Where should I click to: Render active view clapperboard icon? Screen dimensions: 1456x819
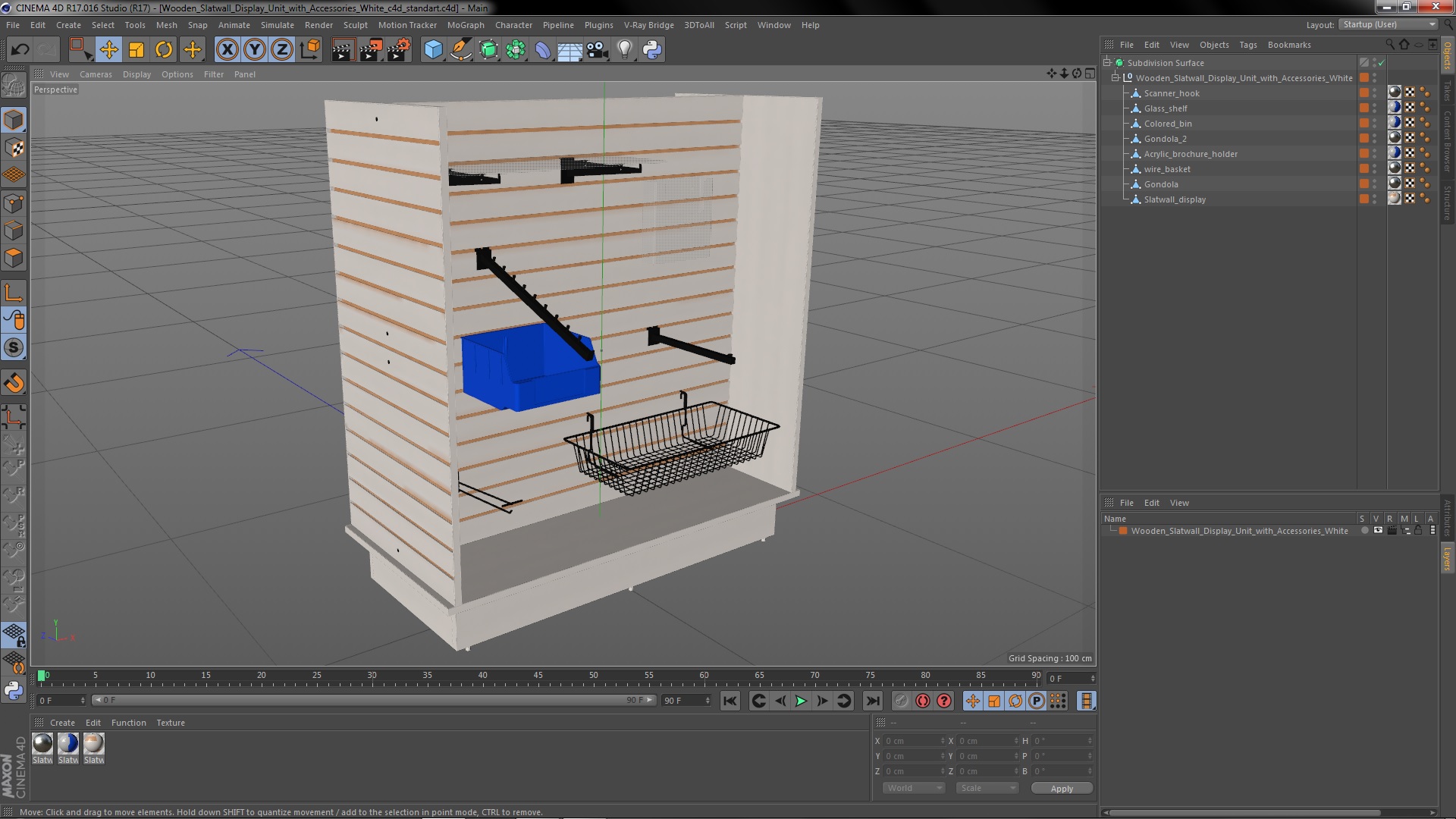coord(343,50)
